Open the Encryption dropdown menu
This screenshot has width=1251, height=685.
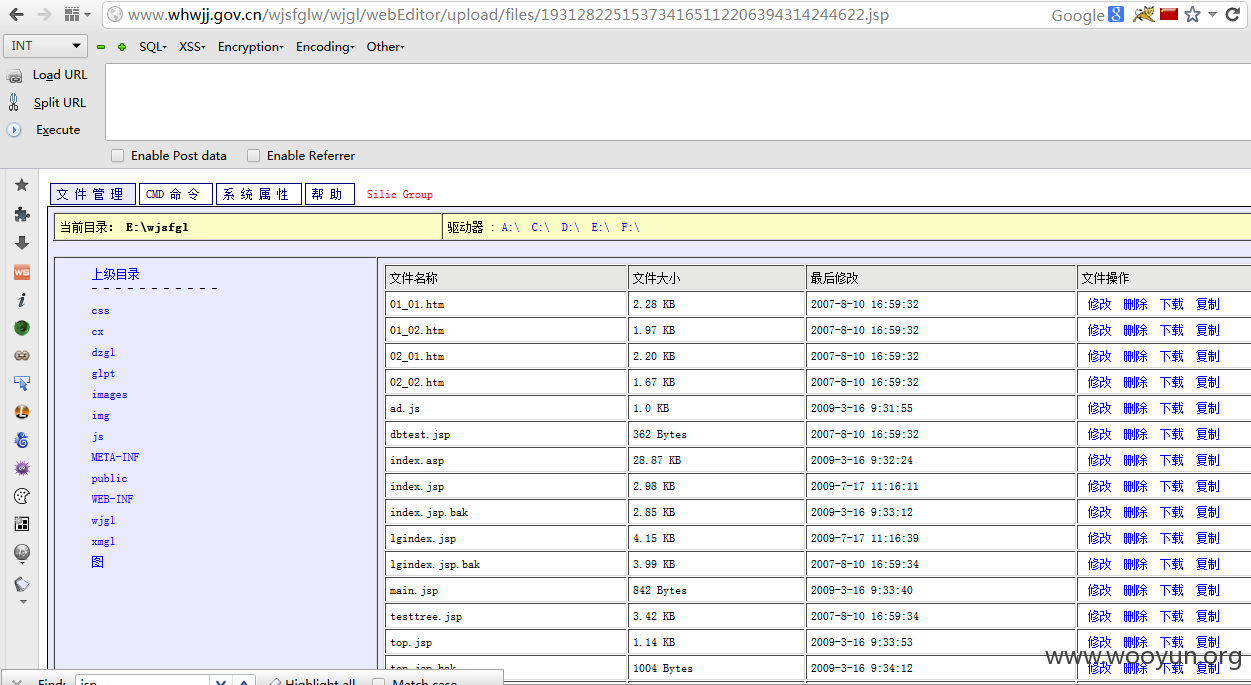click(250, 47)
